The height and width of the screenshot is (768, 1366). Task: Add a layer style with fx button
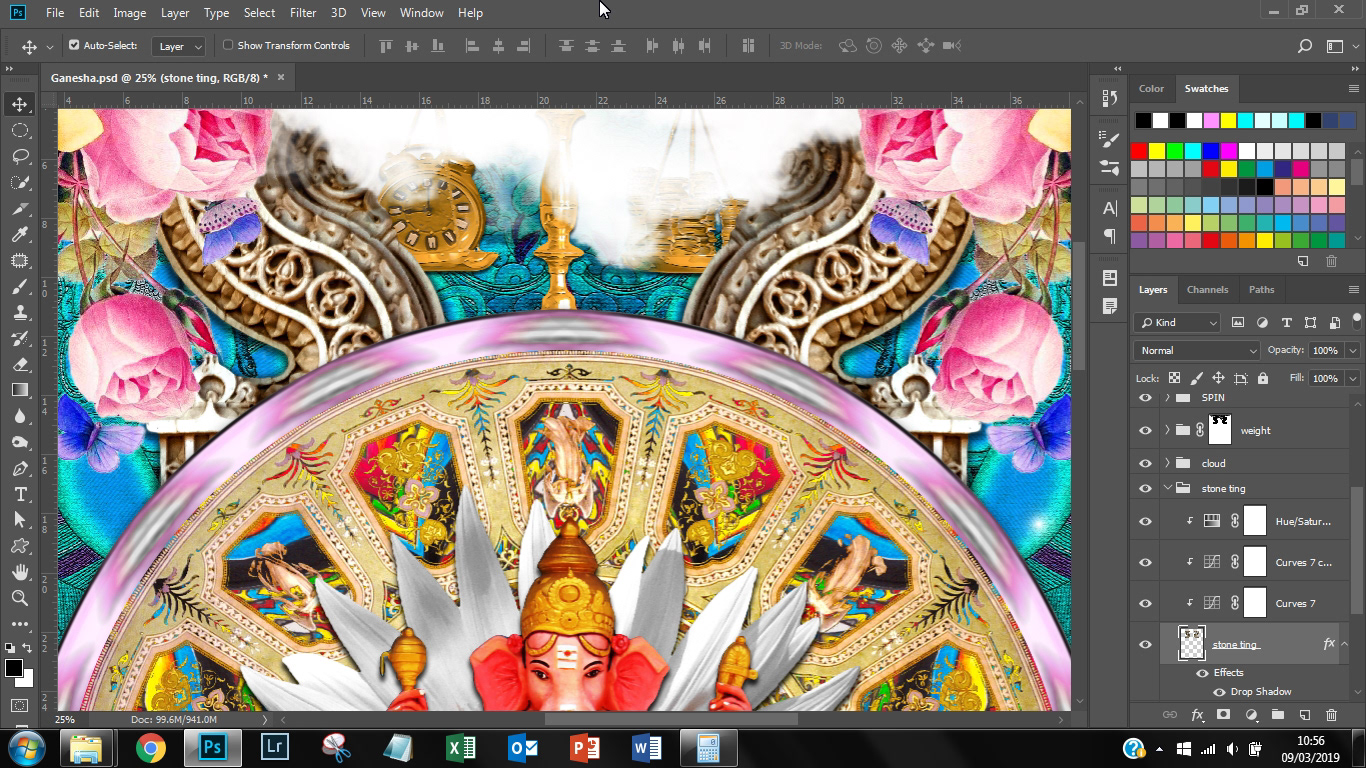click(x=1197, y=715)
